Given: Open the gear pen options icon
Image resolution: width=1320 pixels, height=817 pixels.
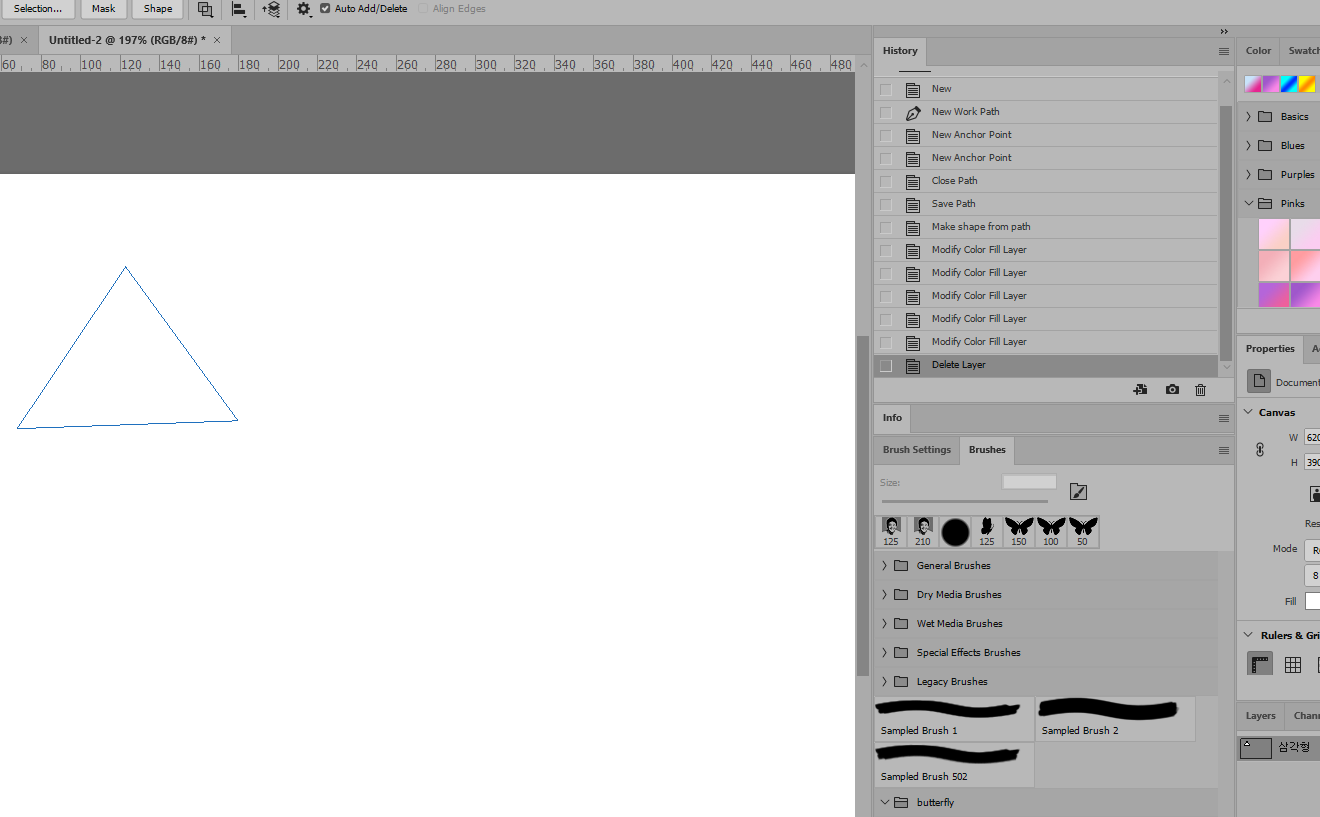Looking at the screenshot, I should click(304, 9).
